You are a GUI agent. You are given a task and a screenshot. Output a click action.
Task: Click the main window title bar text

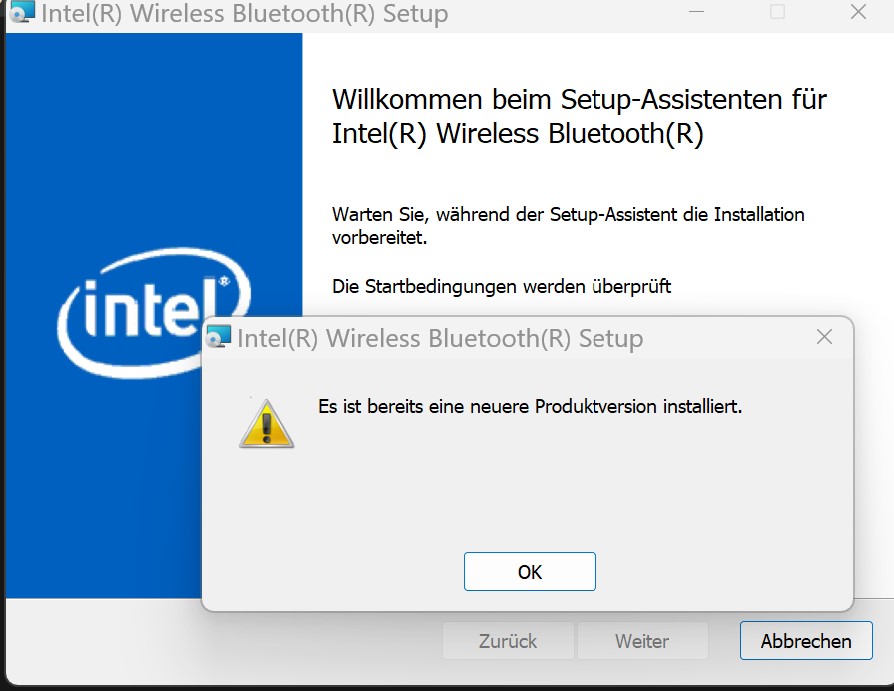(245, 13)
